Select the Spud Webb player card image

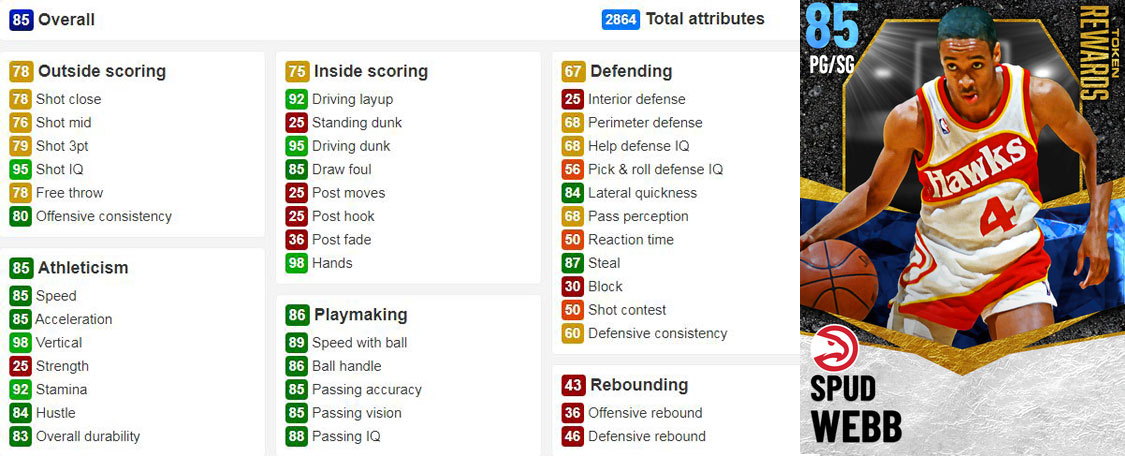(962, 228)
